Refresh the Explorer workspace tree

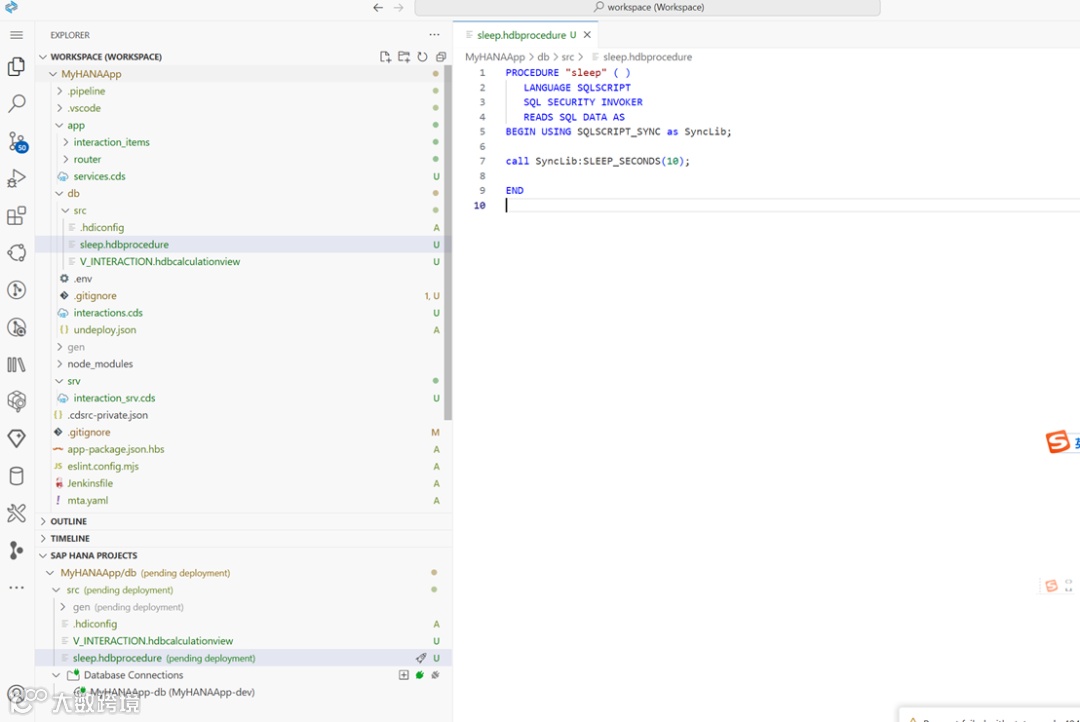tap(422, 57)
